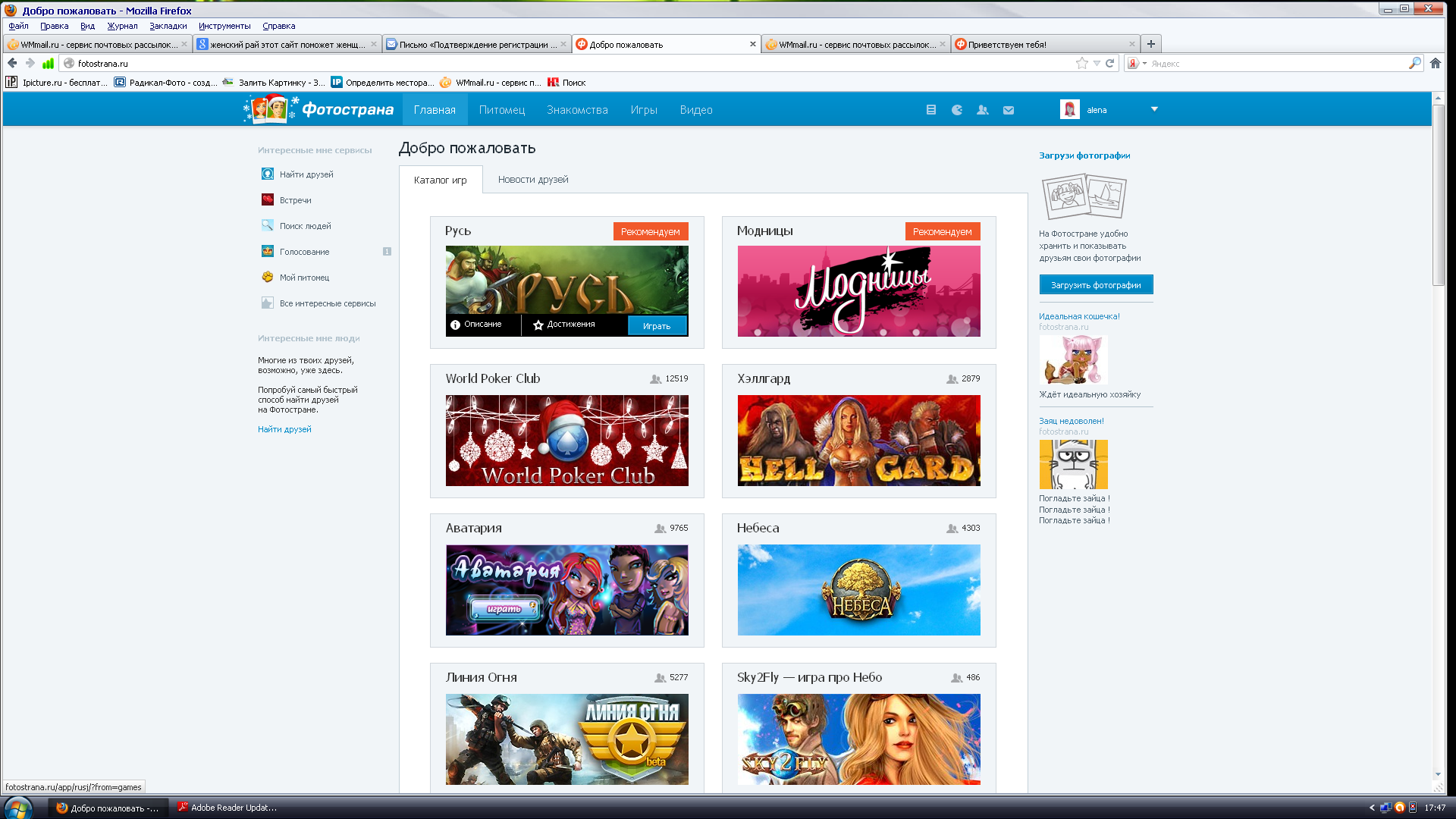Click the Играть button on Русь
The image size is (1456, 819).
coord(657,325)
